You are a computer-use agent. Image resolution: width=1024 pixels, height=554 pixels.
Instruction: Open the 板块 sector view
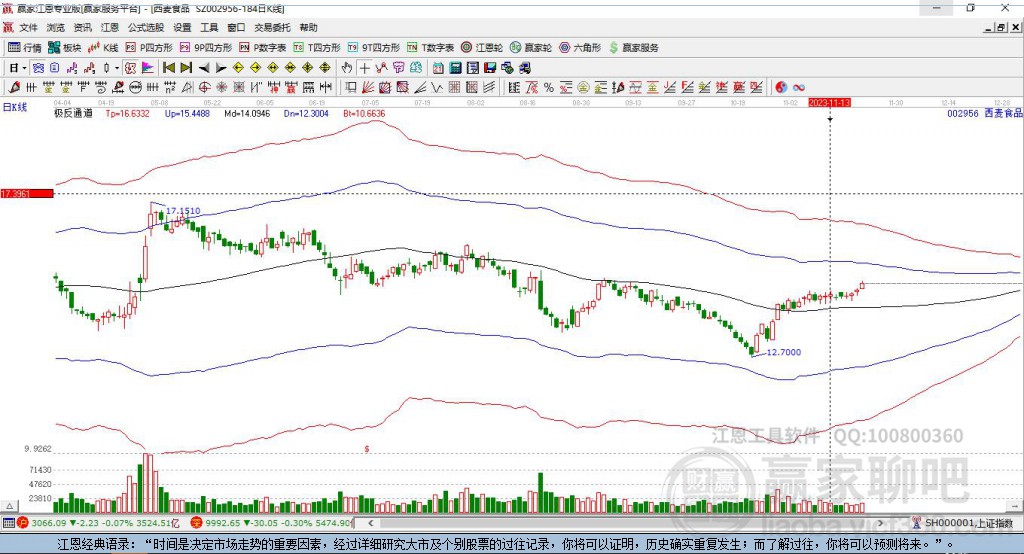(65, 48)
